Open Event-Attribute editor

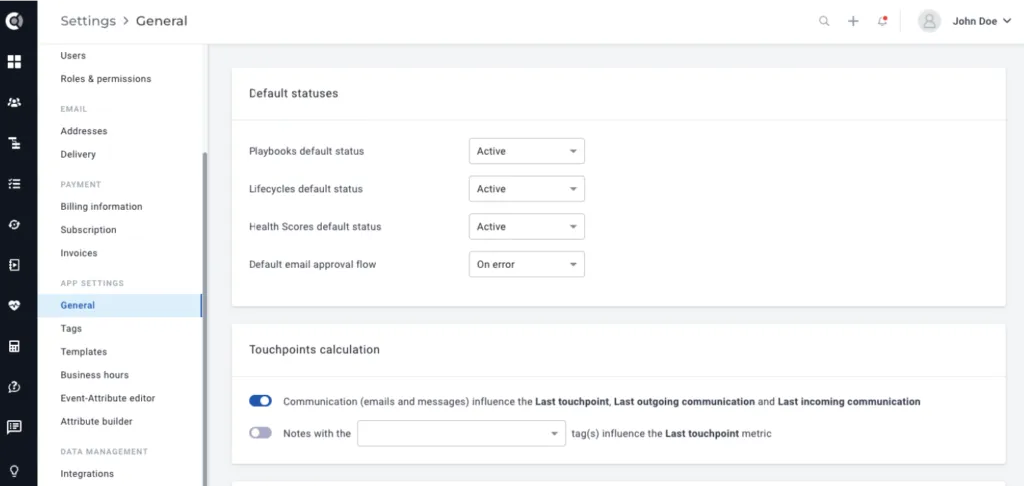(108, 398)
